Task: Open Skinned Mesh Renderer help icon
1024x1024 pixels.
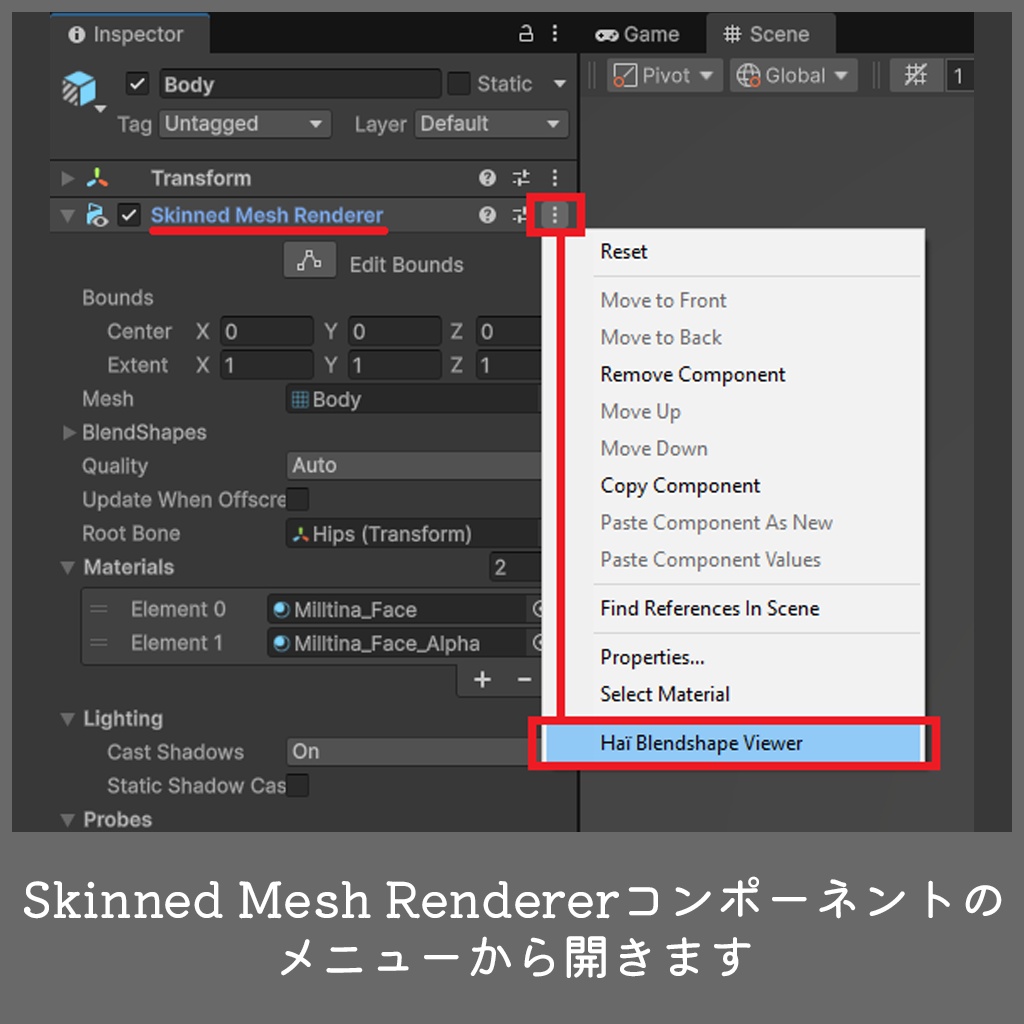Action: click(487, 215)
